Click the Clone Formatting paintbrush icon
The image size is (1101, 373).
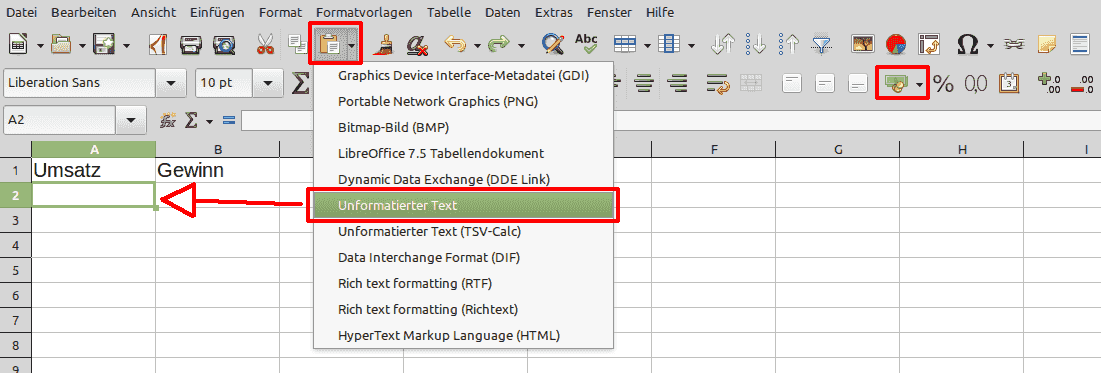click(383, 44)
